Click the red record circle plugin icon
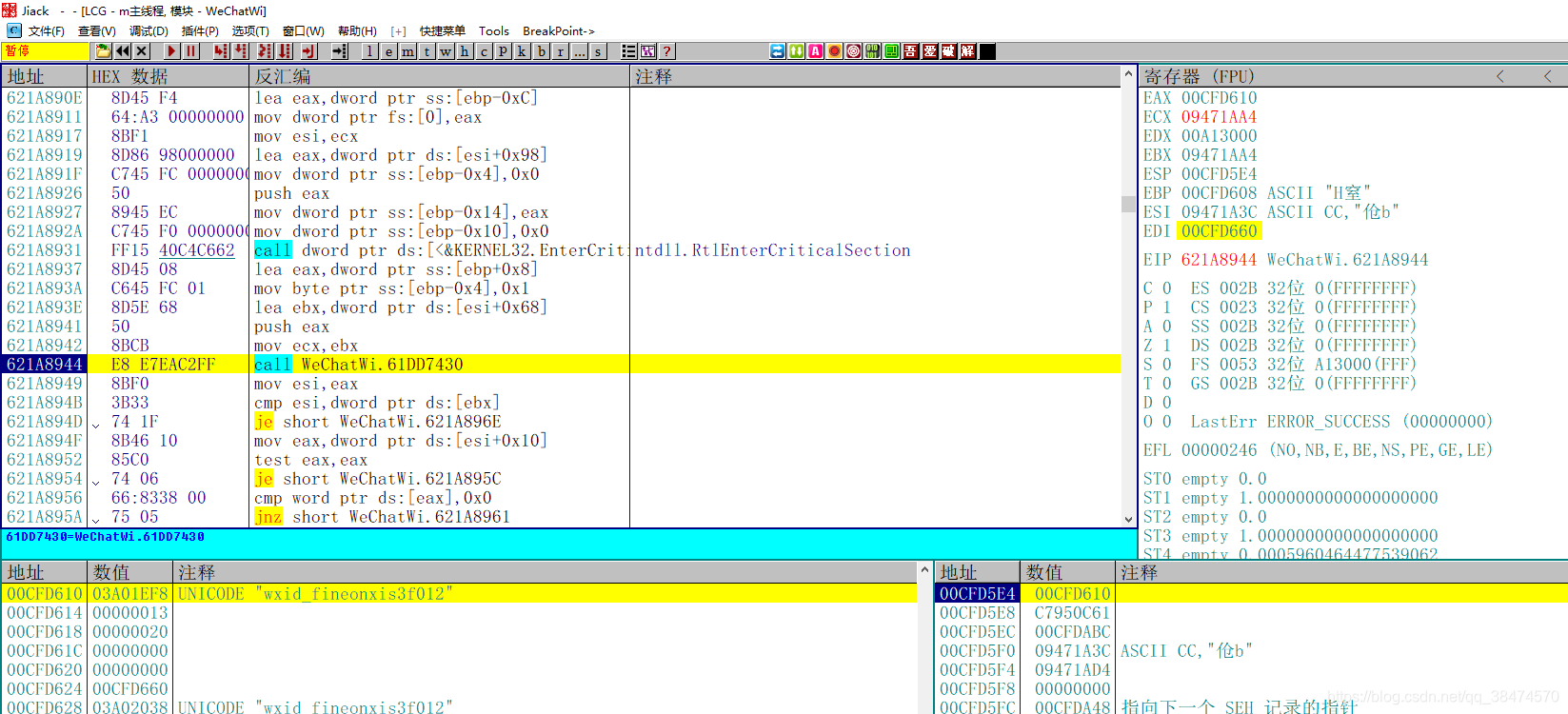Image resolution: width=1568 pixels, height=714 pixels. coord(835,51)
